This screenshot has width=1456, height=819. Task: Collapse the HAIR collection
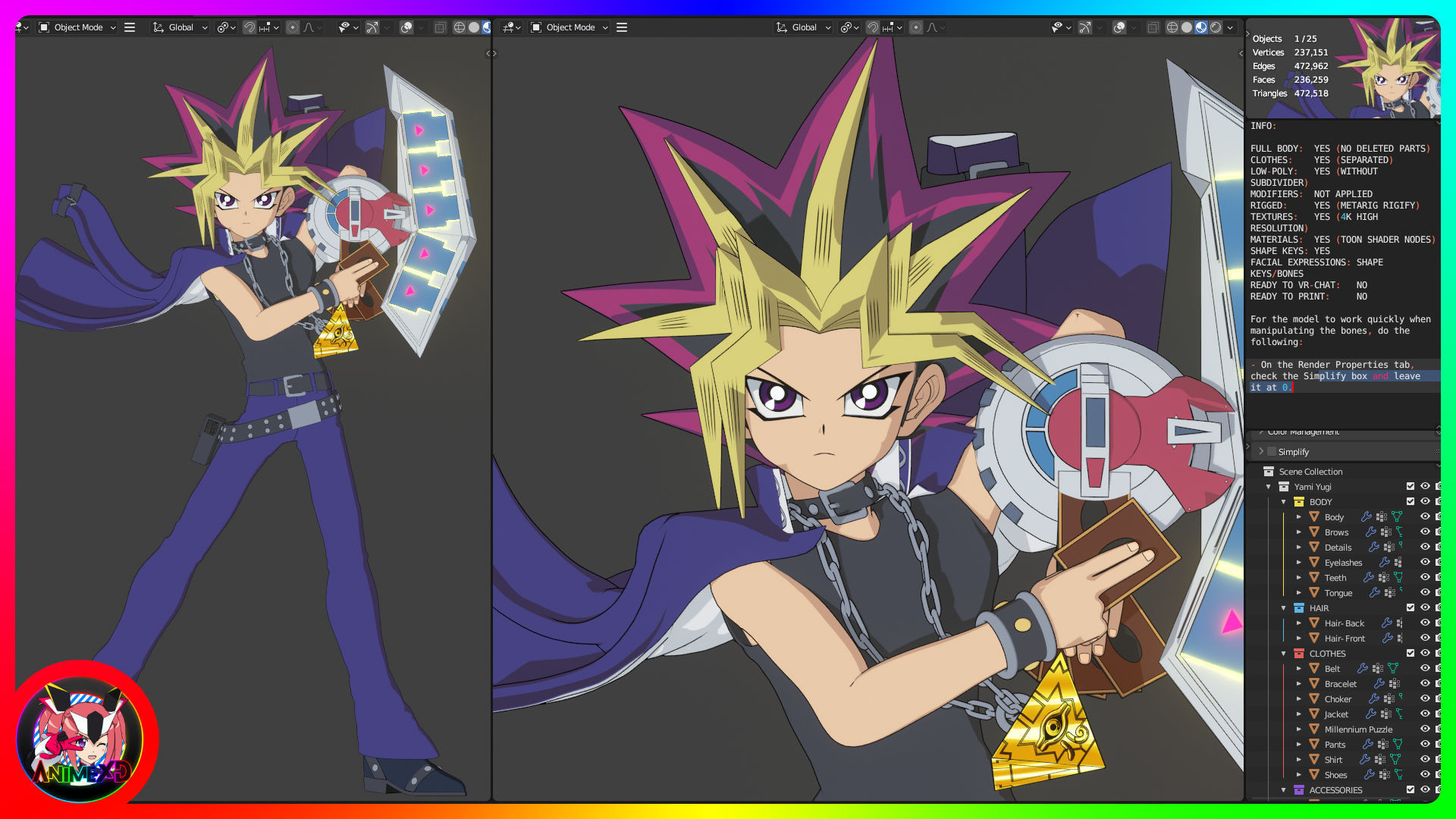pos(1284,608)
